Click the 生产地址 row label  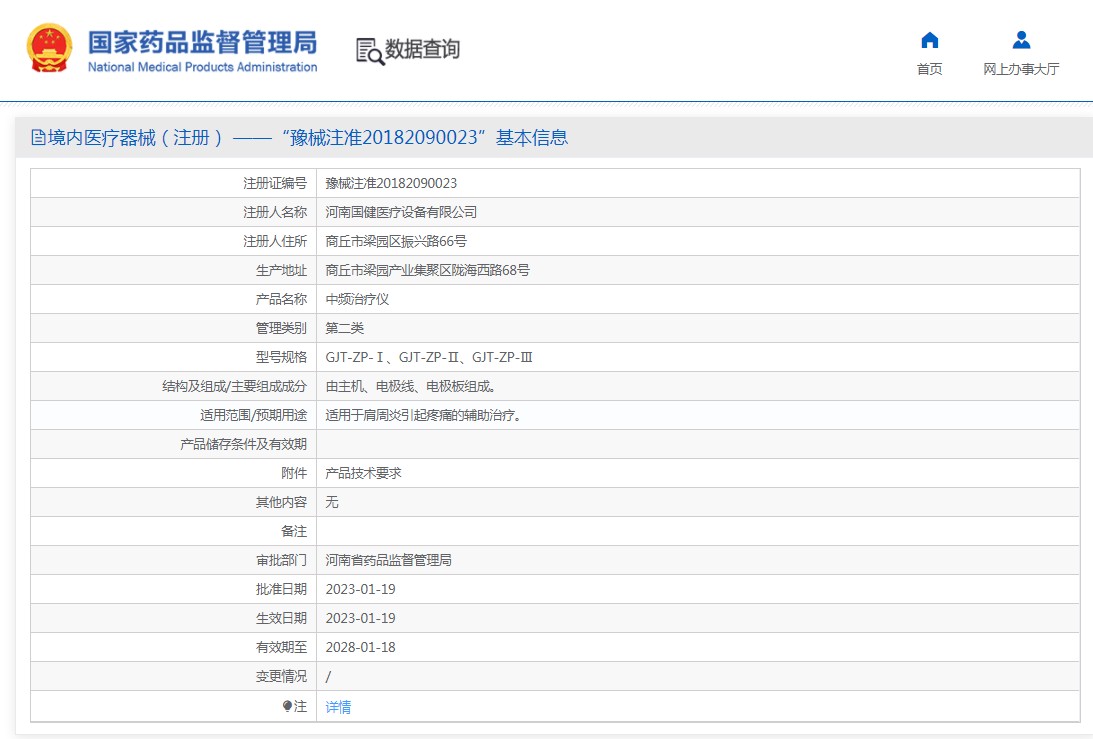click(281, 270)
